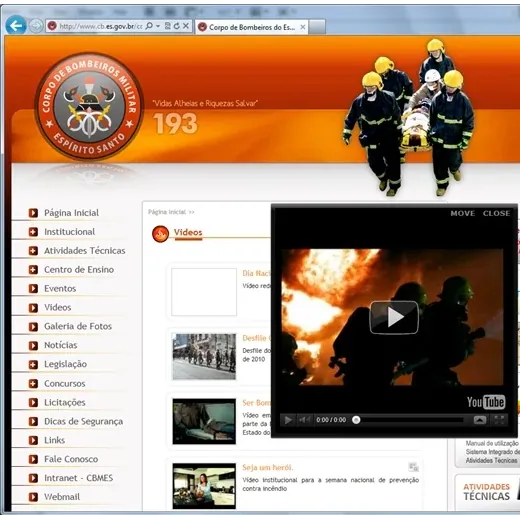The image size is (520, 520).
Task: Click the browser forward arrow button
Action: click(x=36, y=26)
